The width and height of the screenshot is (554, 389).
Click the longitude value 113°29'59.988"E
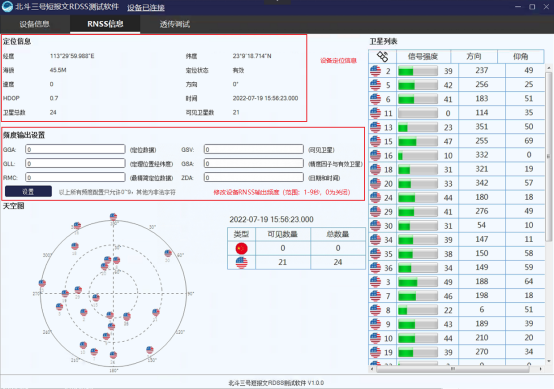pyautogui.click(x=72, y=56)
